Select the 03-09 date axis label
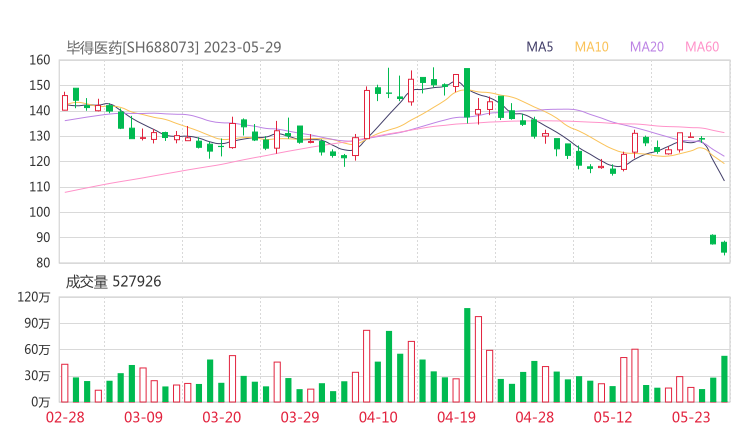This screenshot has width=740, height=440. [x=143, y=417]
